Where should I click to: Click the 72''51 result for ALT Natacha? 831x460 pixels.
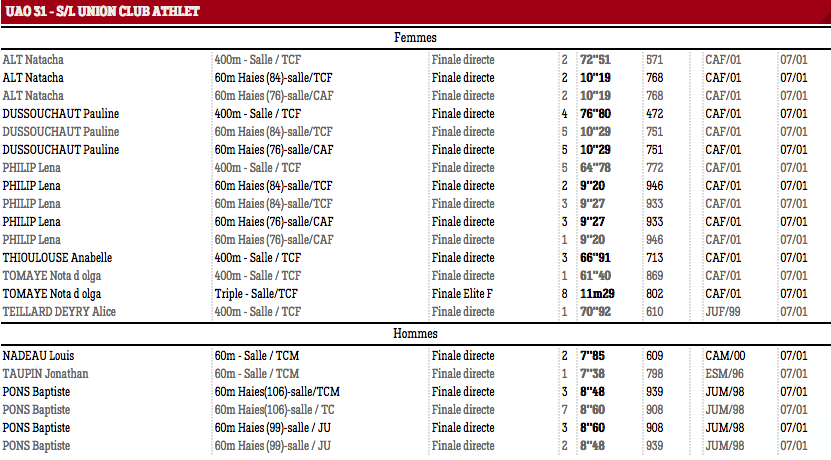click(x=595, y=59)
